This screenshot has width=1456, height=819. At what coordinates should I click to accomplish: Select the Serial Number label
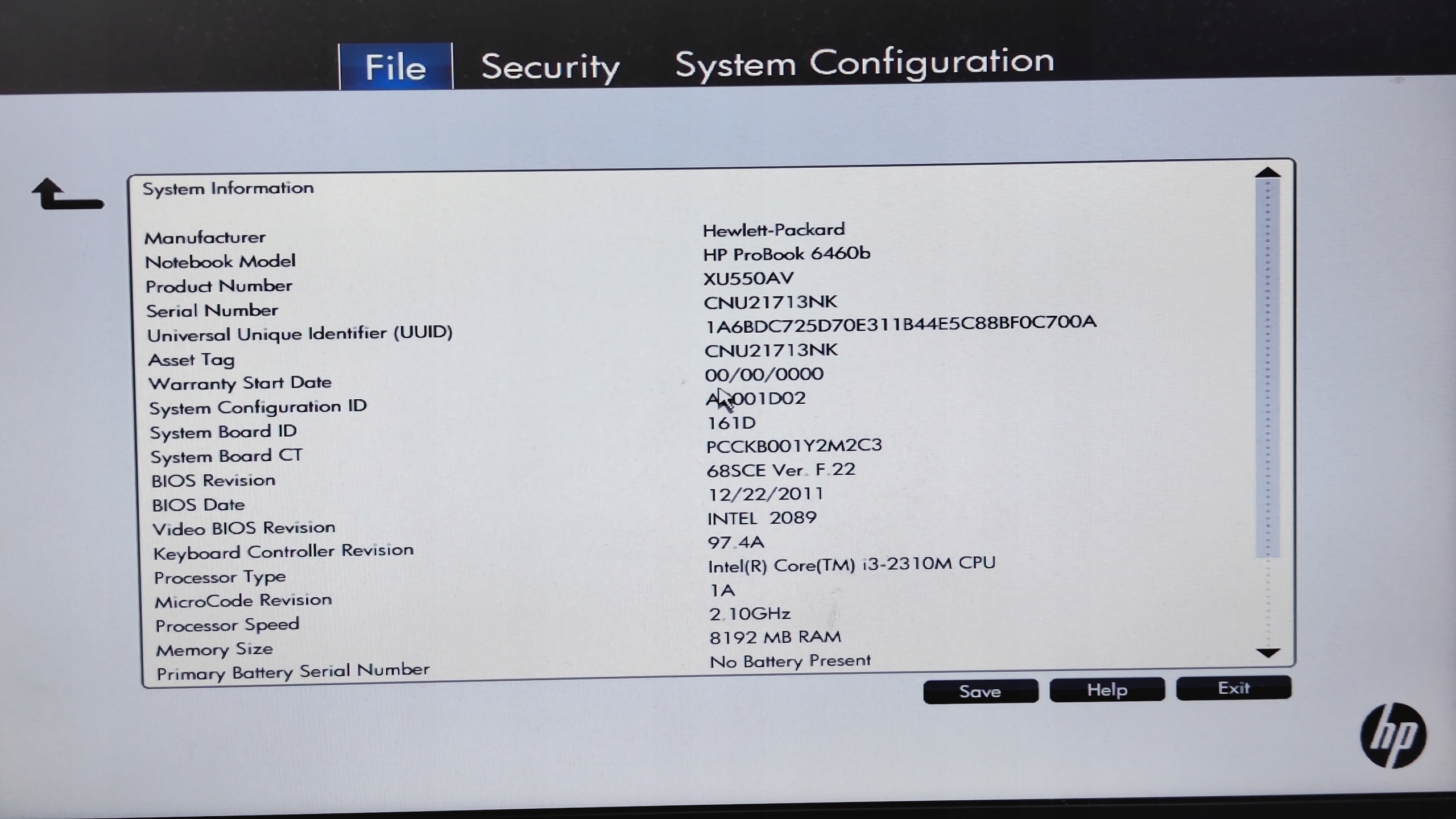212,311
